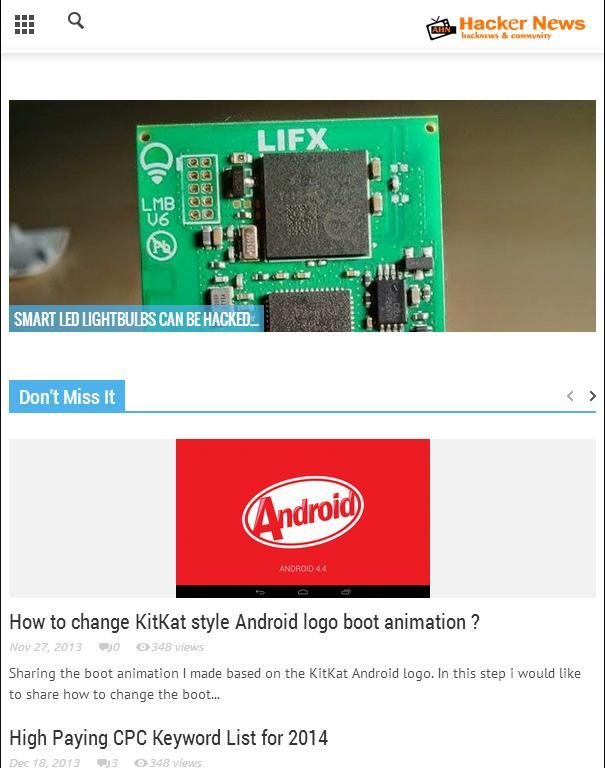Open the grid menu icon
Screen dimensions: 605x768
(x=24, y=24)
